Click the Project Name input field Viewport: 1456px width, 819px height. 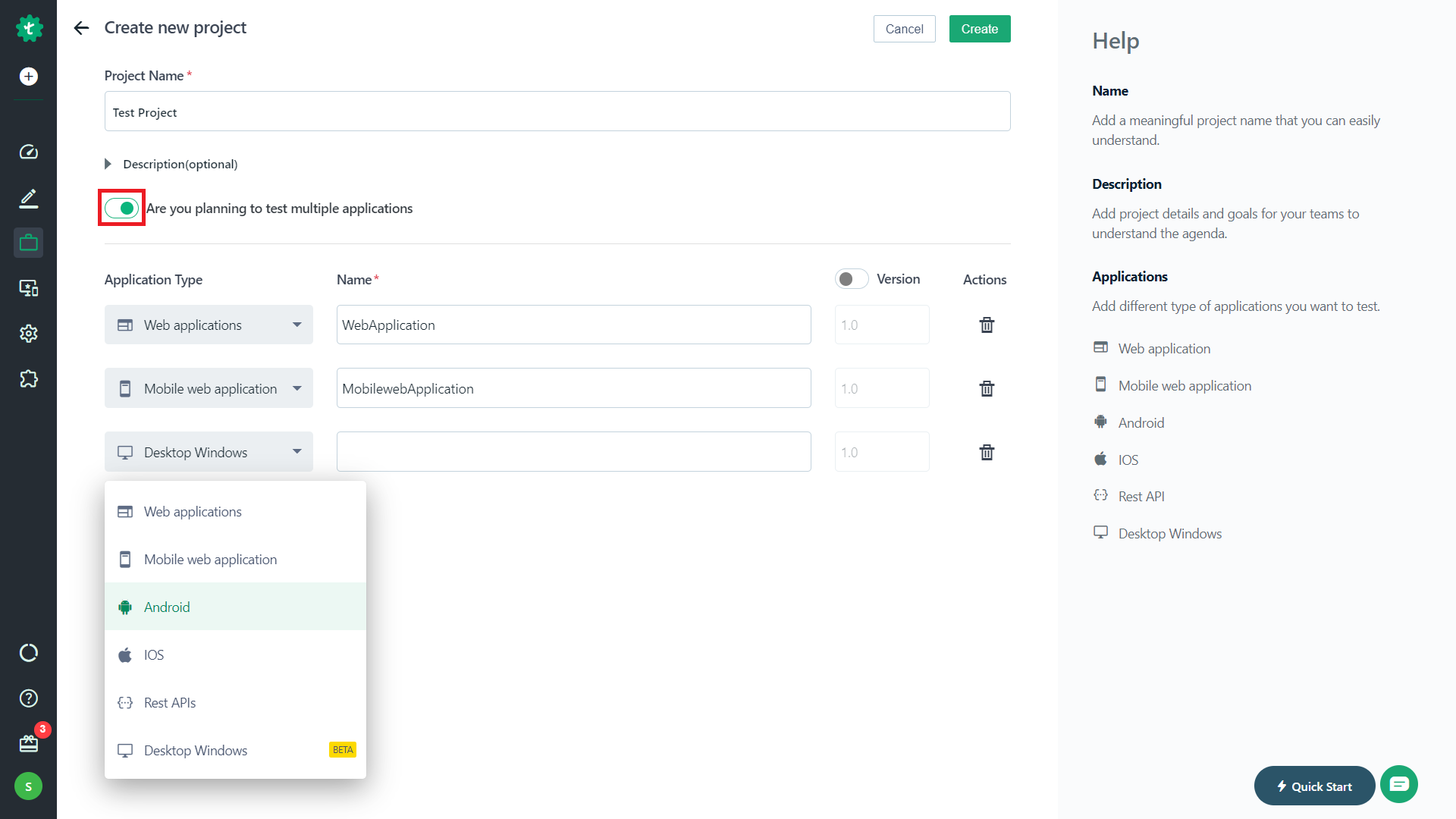pos(557,111)
